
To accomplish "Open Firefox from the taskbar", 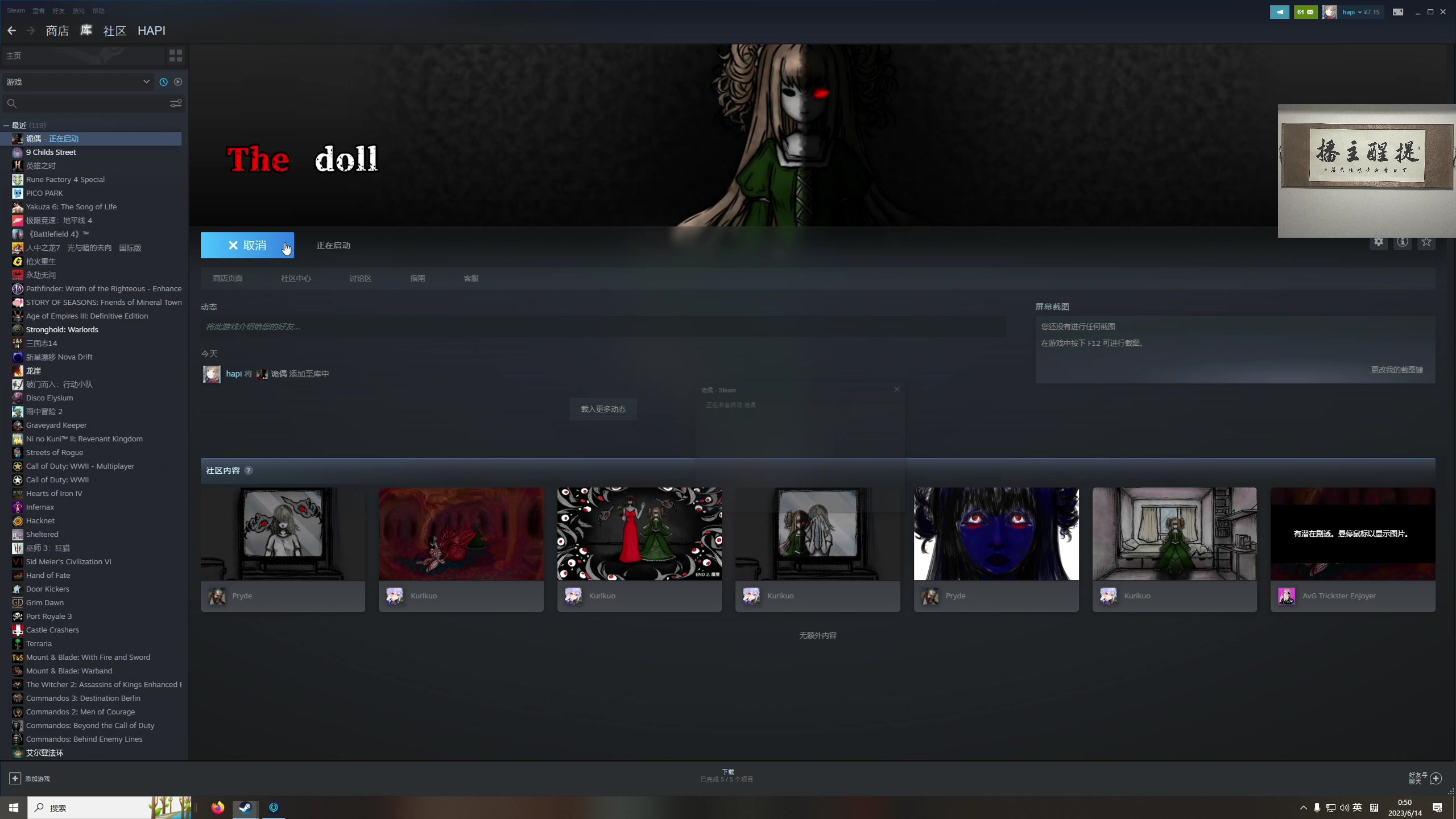I will pos(218,808).
